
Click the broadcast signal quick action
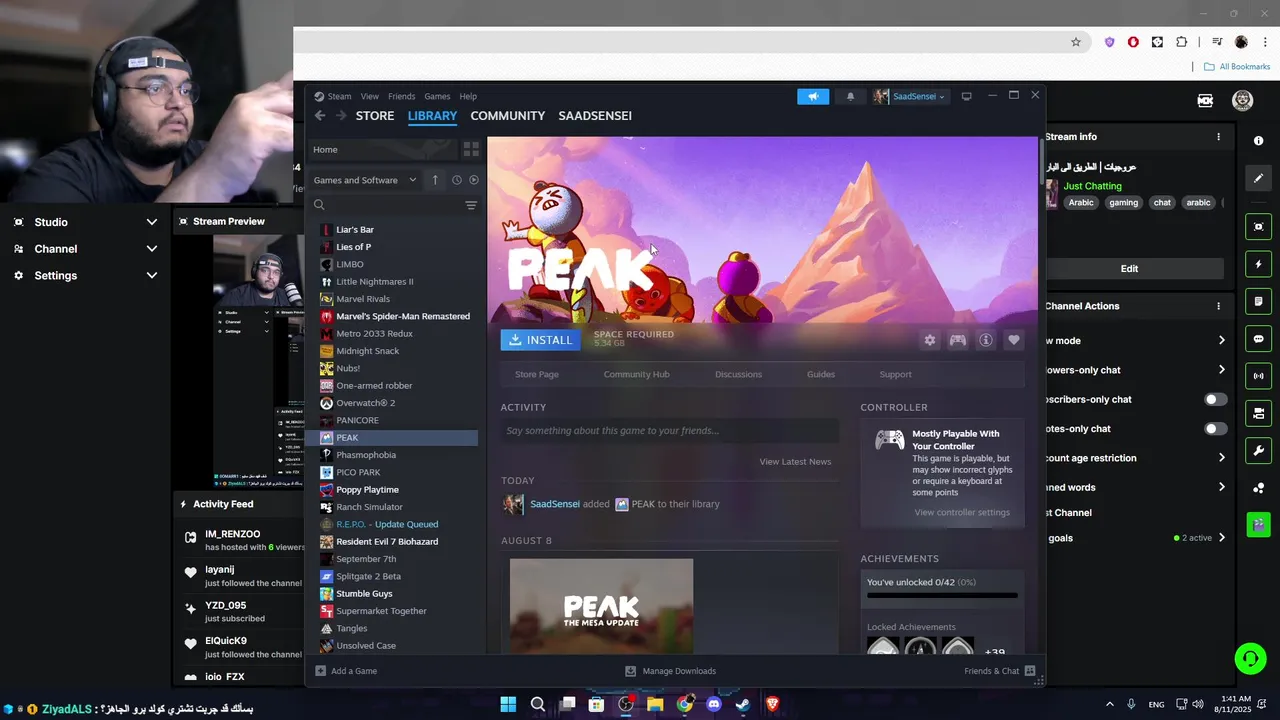click(1259, 376)
